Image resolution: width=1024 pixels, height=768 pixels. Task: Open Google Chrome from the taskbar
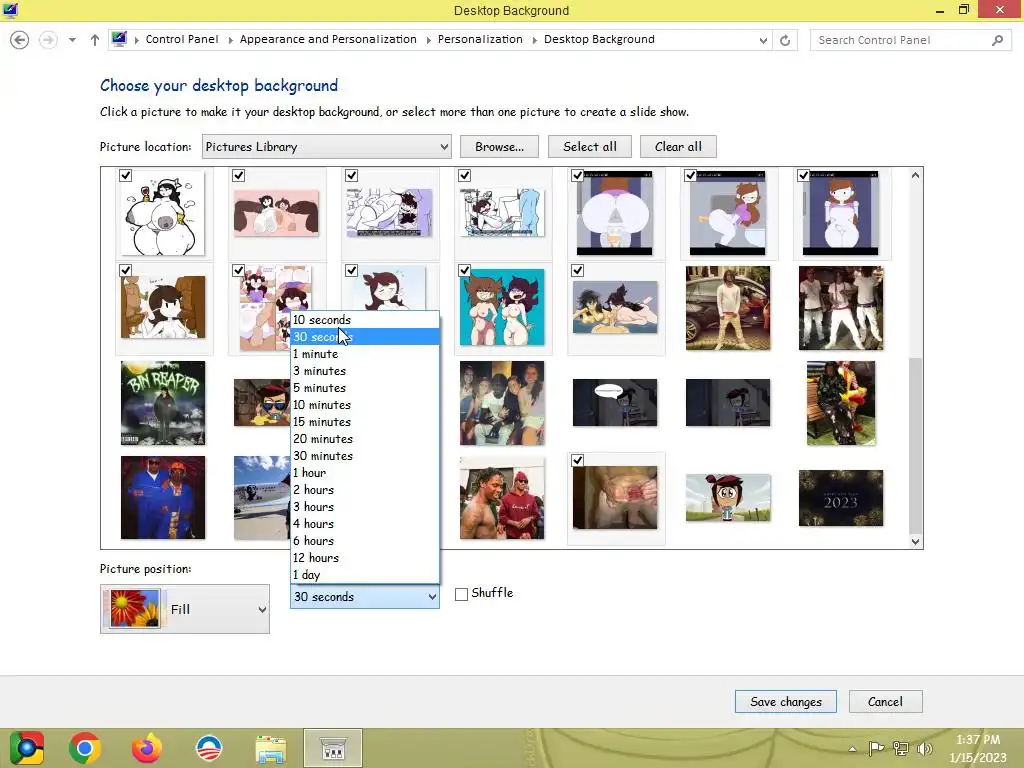click(85, 748)
